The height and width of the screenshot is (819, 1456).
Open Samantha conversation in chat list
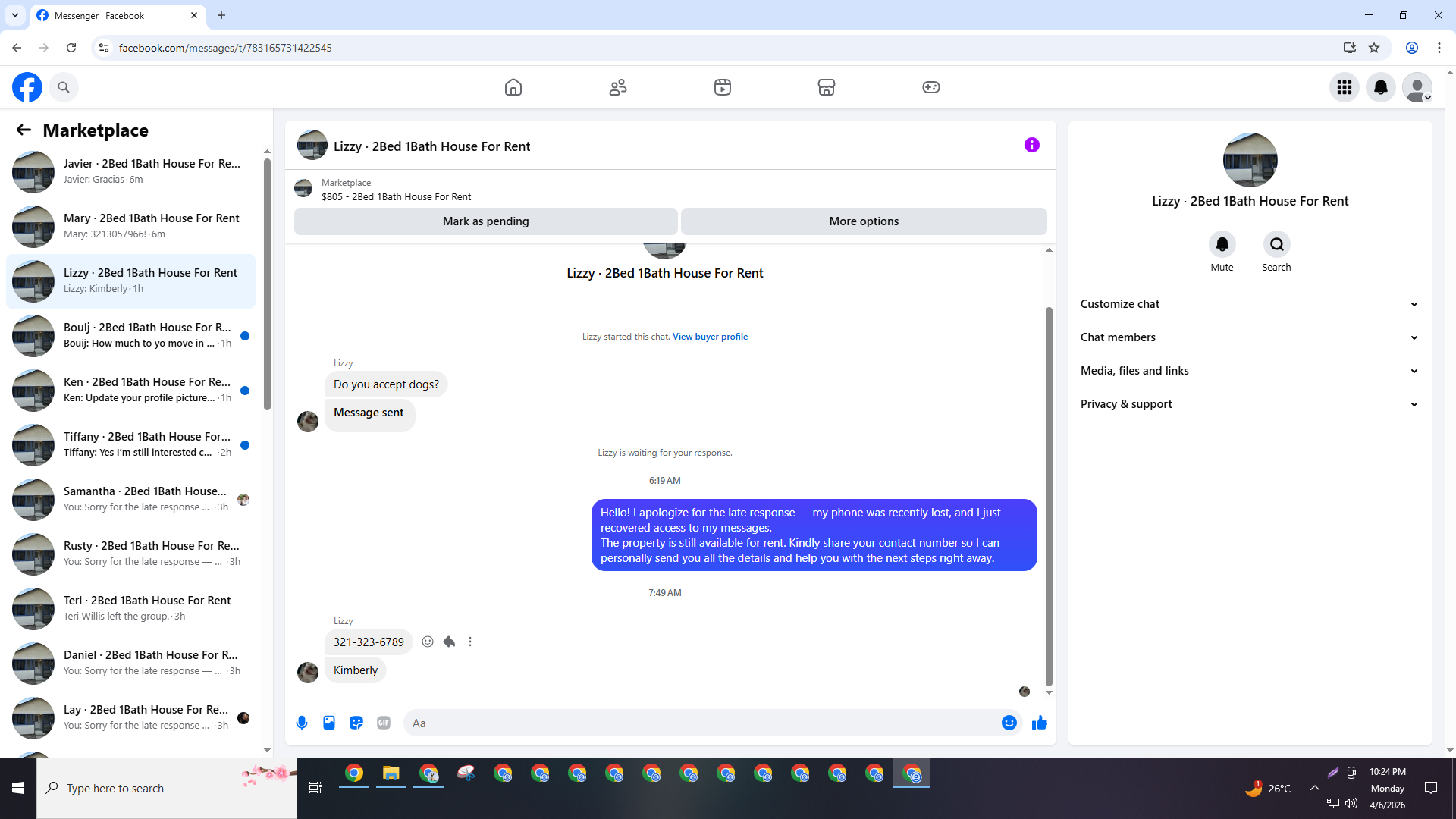tap(130, 499)
